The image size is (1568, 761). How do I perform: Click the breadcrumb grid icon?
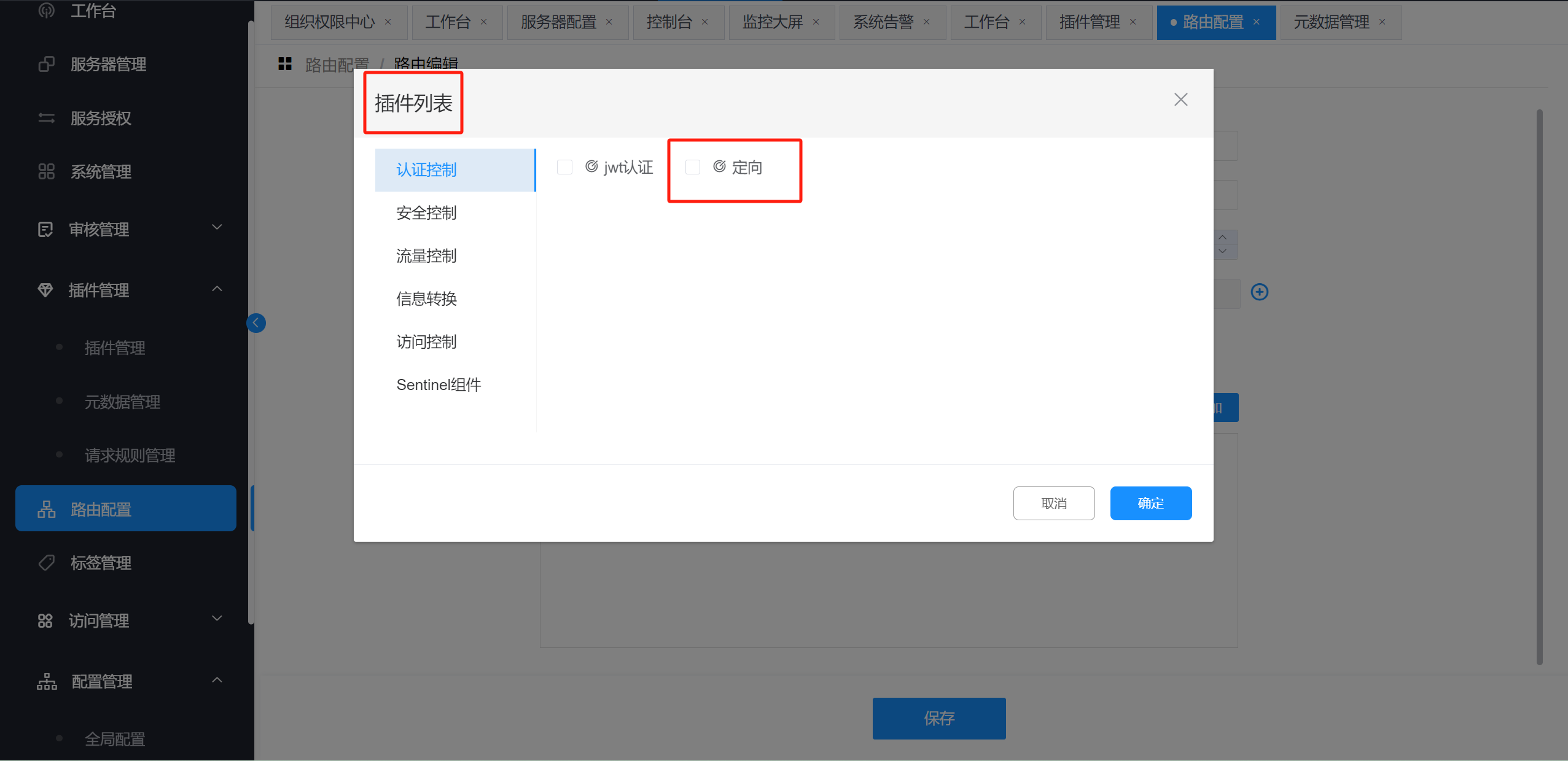tap(285, 63)
